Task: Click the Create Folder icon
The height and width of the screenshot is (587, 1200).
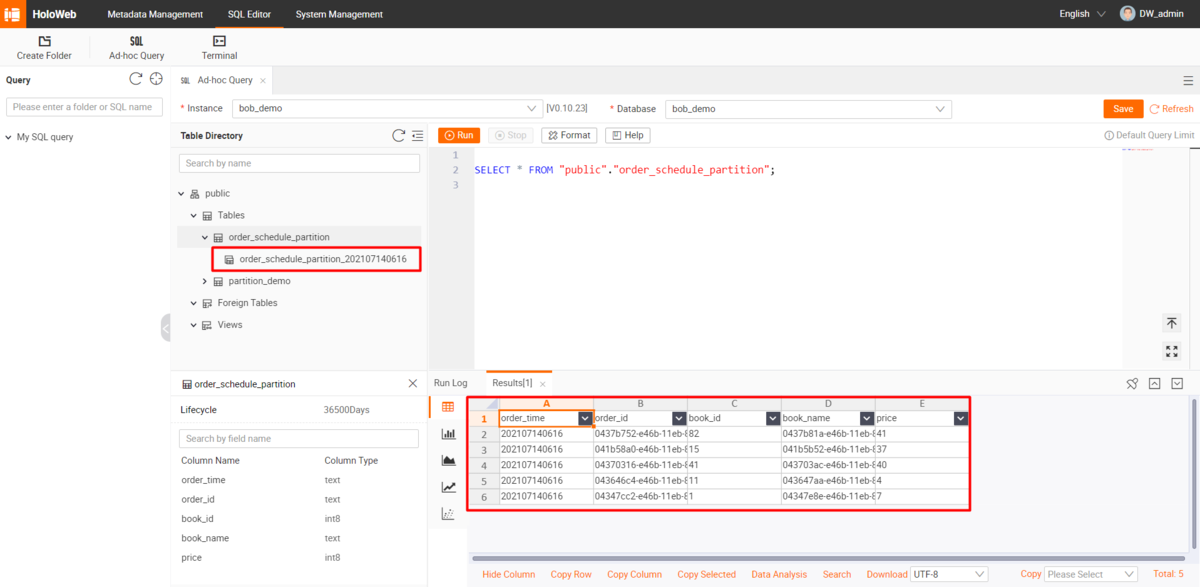Action: (x=44, y=41)
